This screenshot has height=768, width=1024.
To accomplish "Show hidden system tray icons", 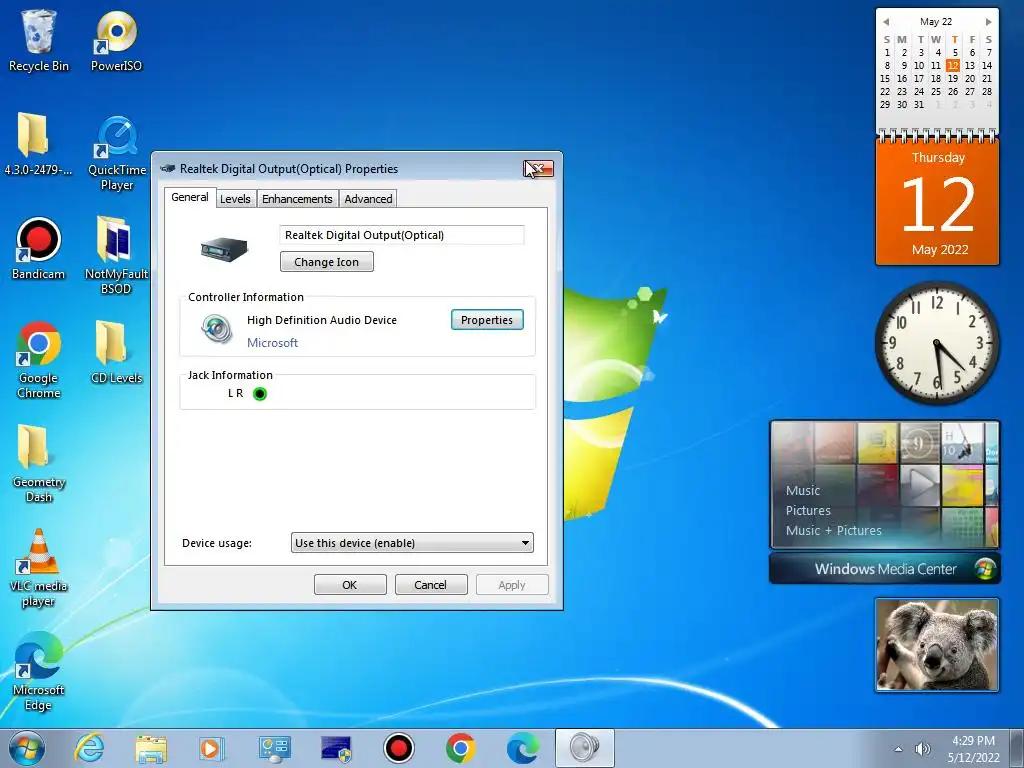I will (x=899, y=749).
